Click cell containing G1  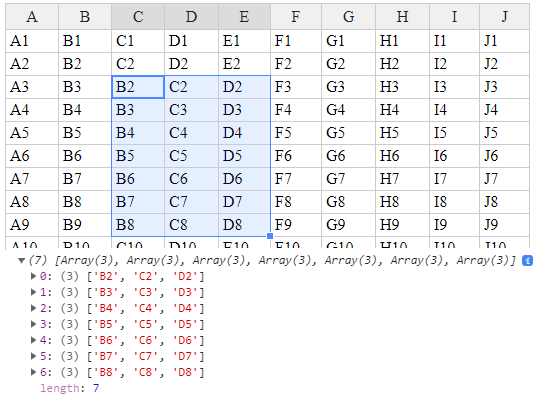[x=349, y=41]
